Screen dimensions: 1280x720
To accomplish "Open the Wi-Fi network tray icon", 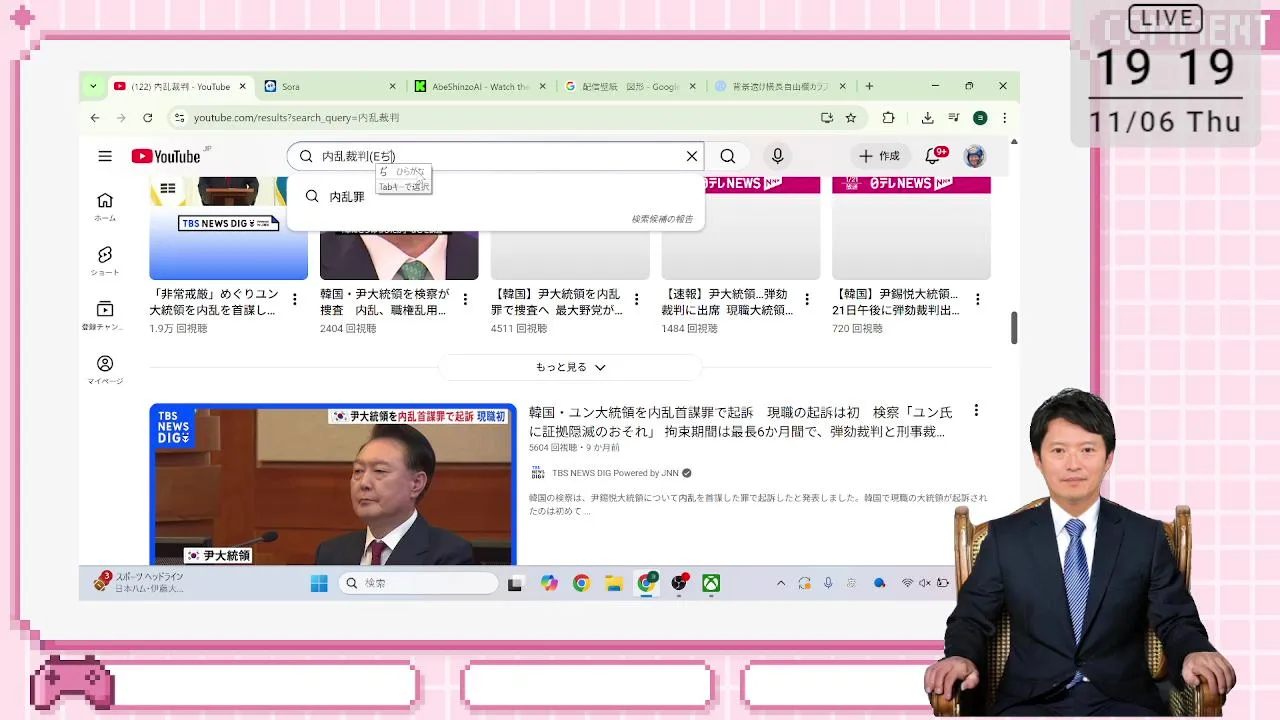I will pos(907,583).
